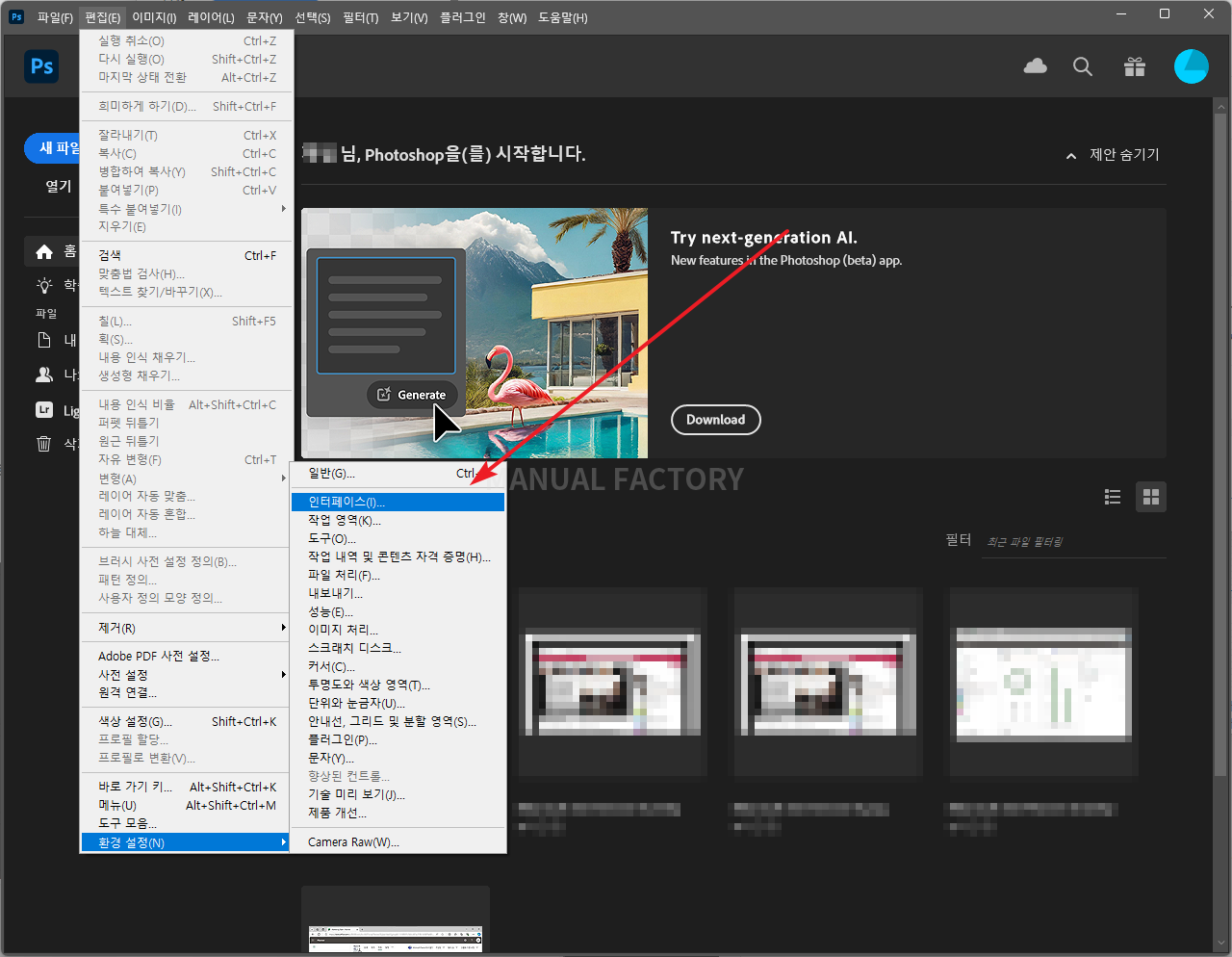Select 기술 미리 보기(J)... entry
1232x957 pixels.
pyautogui.click(x=398, y=794)
